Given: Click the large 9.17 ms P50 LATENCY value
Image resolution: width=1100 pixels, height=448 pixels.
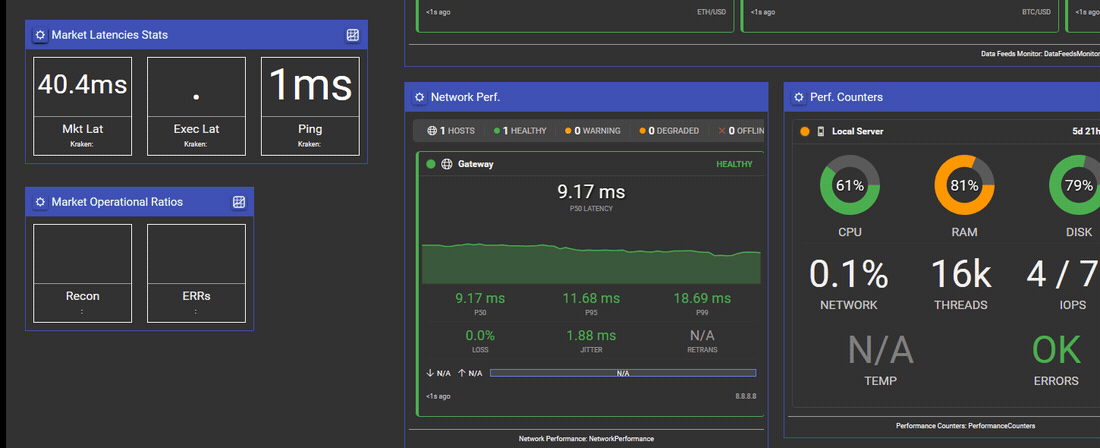Looking at the screenshot, I should (x=591, y=191).
